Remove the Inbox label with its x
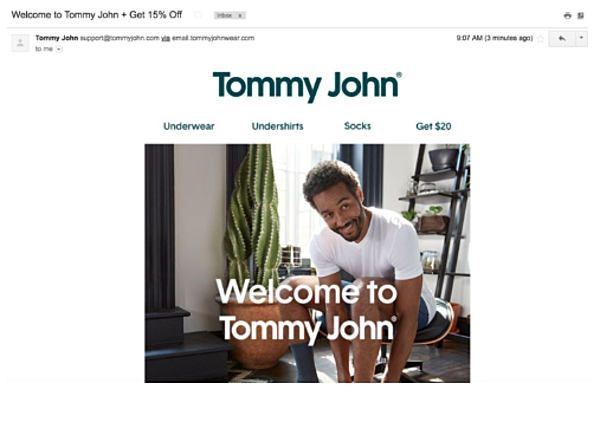This screenshot has height=422, width=600. click(240, 16)
